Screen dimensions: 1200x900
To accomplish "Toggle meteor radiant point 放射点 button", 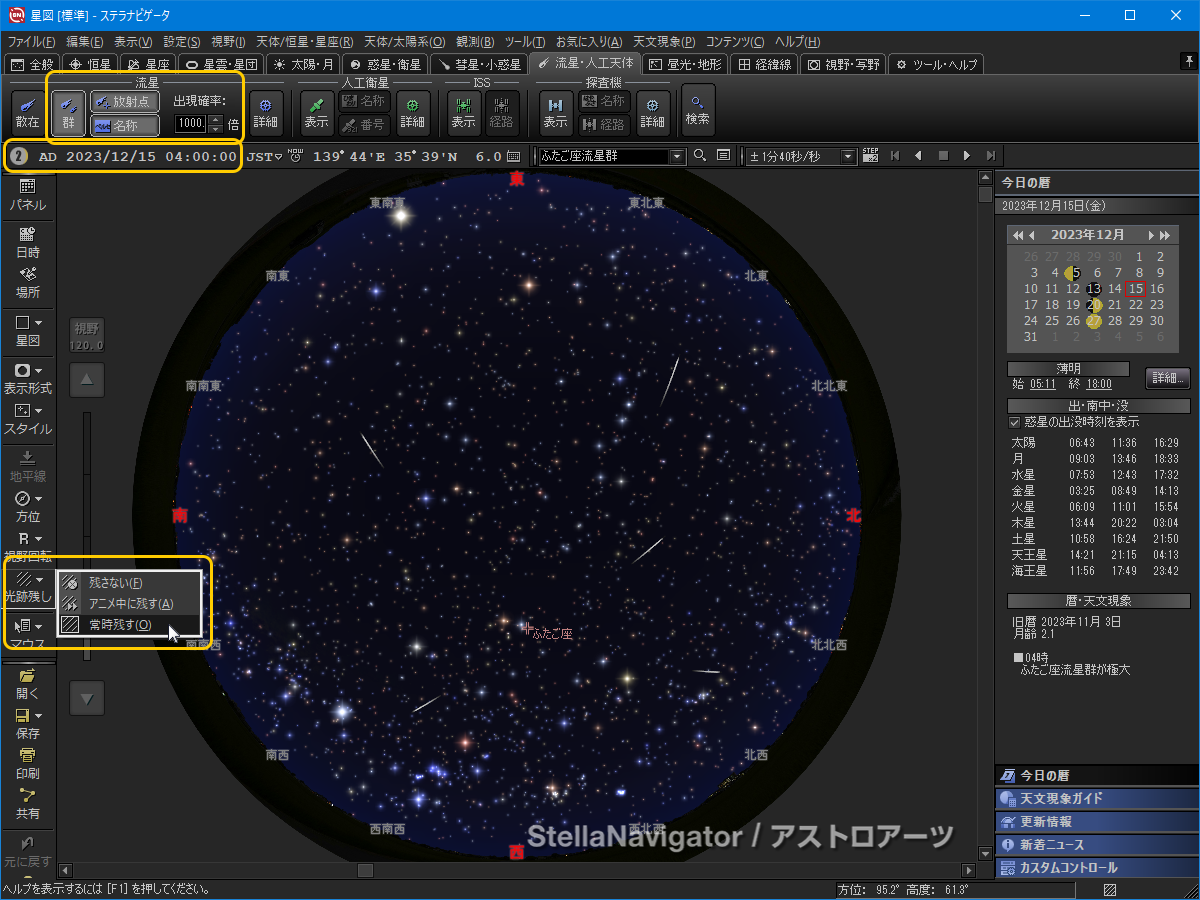I will coord(125,101).
